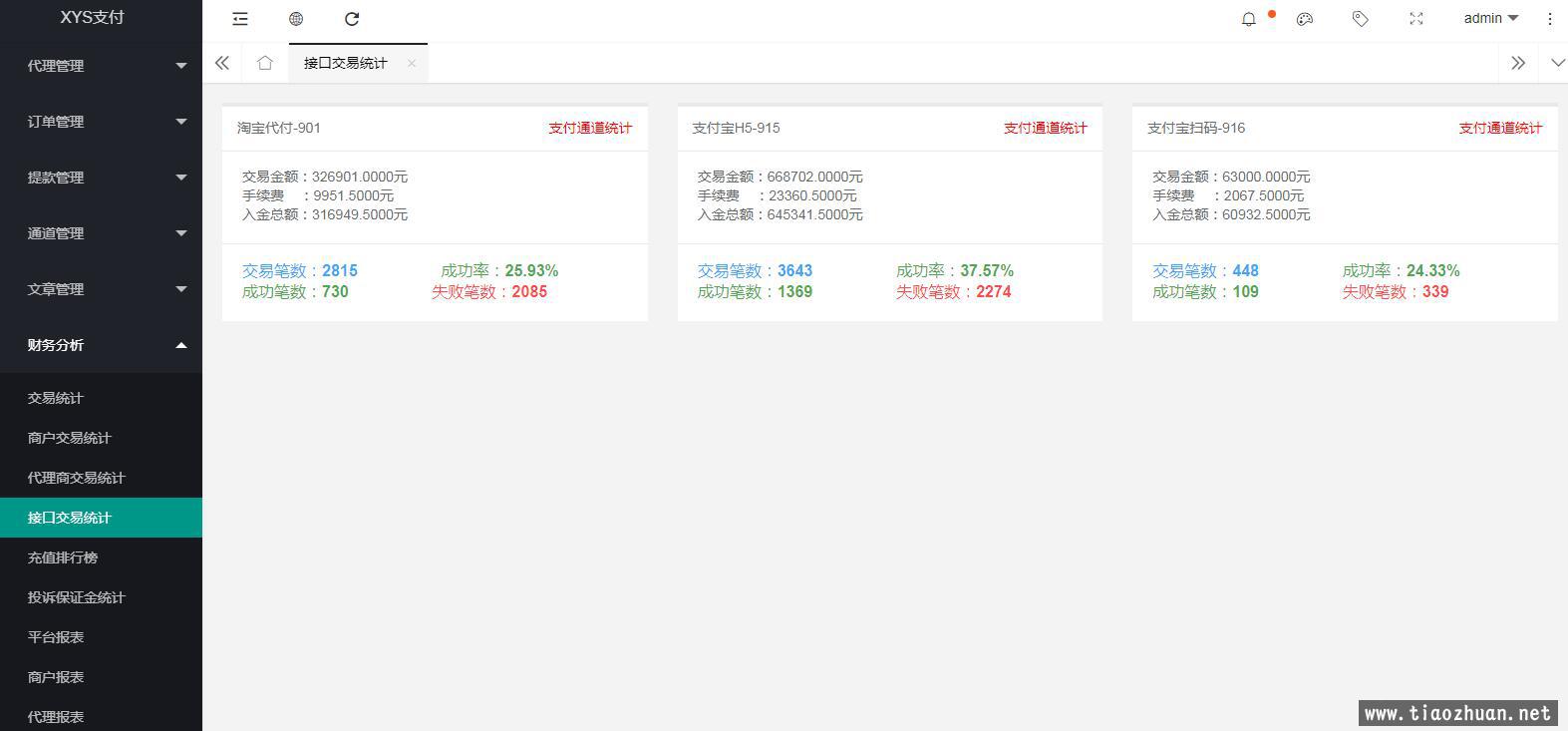This screenshot has height=731, width=1568.
Task: Refresh the page using the reload icon
Action: (352, 19)
